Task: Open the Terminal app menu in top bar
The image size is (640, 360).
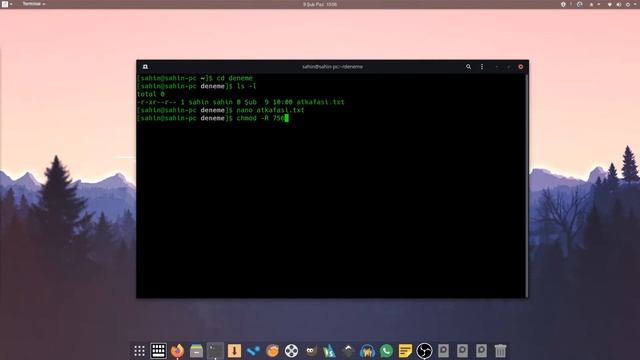Action: tap(34, 4)
